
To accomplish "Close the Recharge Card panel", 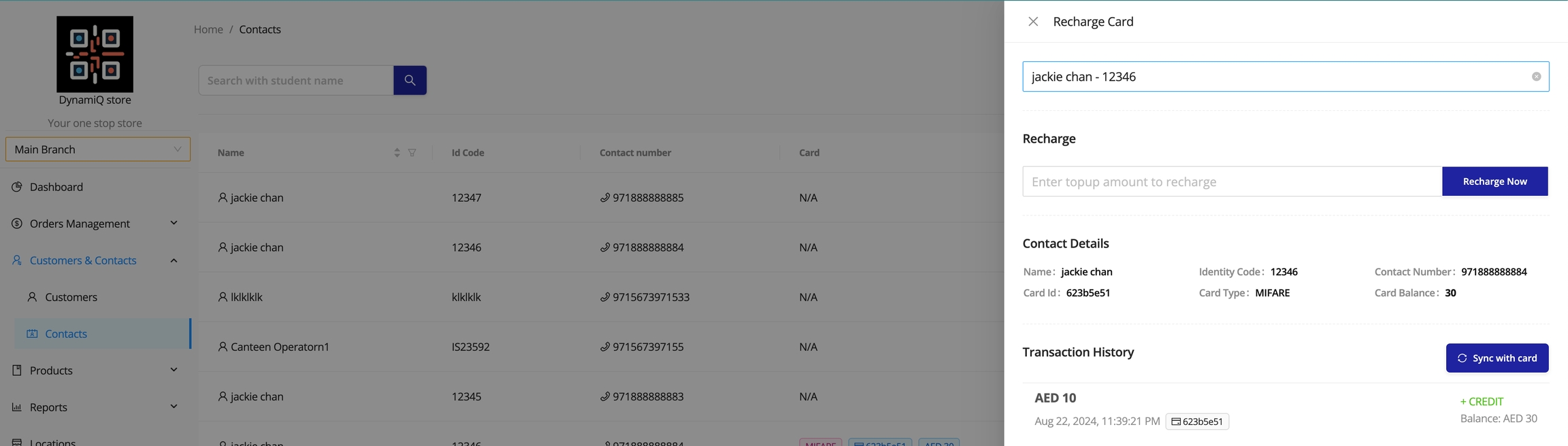I will point(1033,22).
